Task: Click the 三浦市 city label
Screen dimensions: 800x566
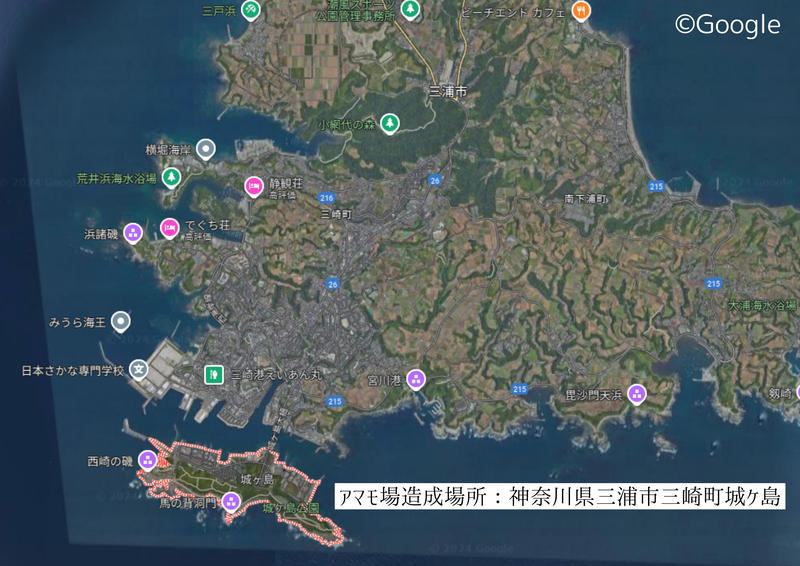Action: click(448, 92)
